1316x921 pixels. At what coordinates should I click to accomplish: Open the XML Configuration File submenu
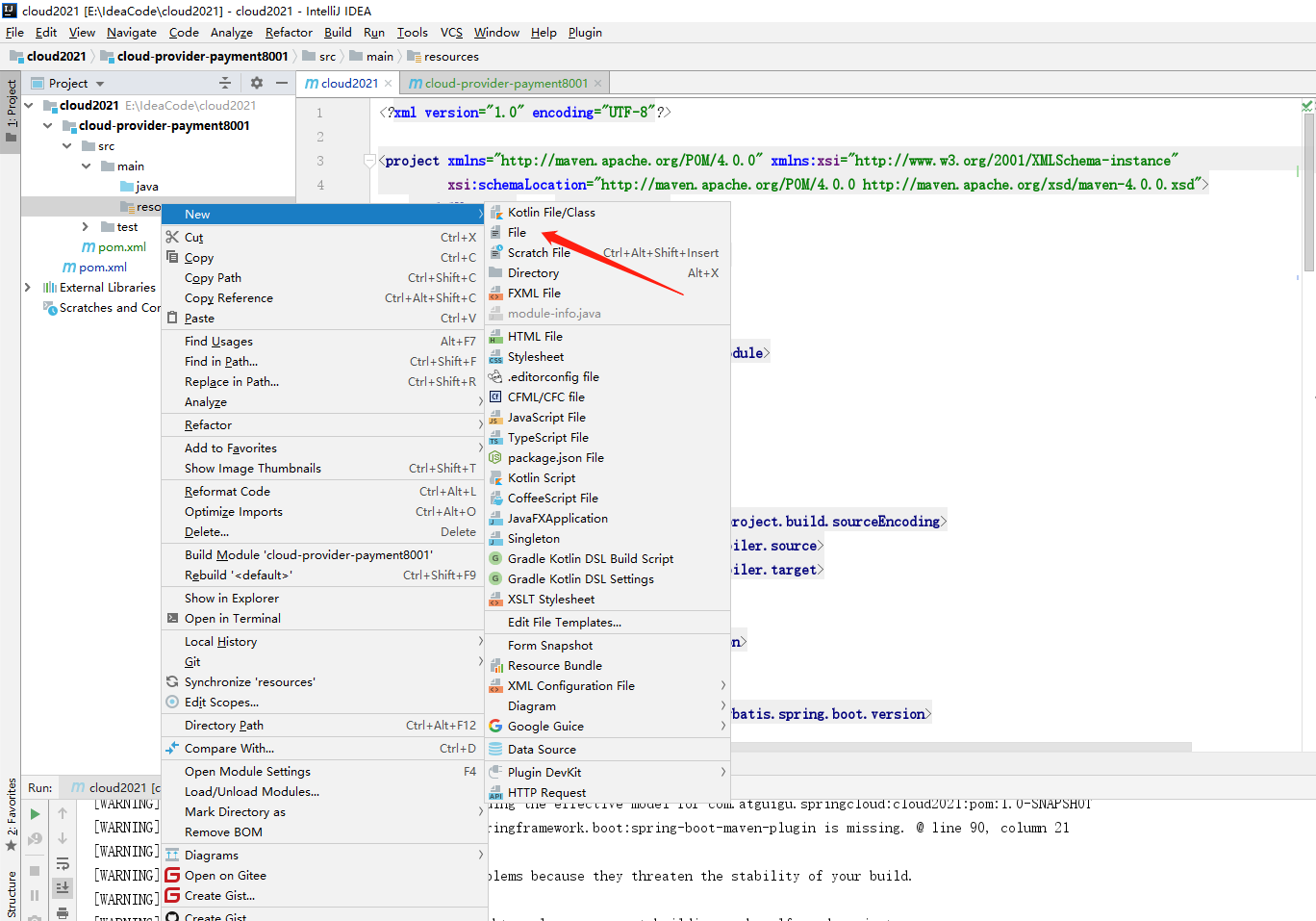tap(607, 685)
